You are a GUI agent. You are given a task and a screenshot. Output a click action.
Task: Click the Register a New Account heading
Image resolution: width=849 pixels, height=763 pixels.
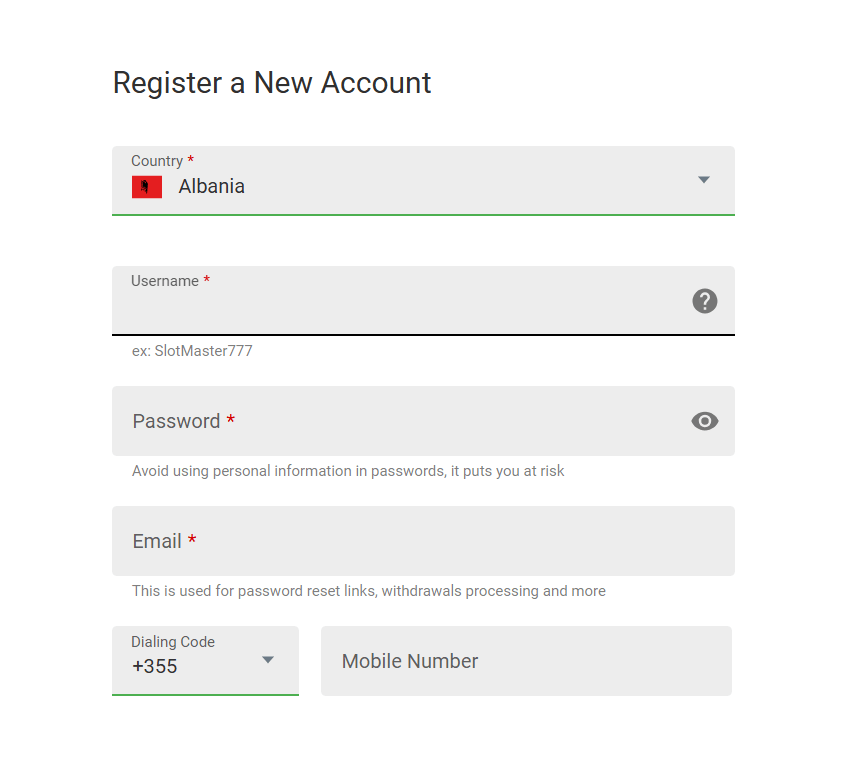[272, 82]
